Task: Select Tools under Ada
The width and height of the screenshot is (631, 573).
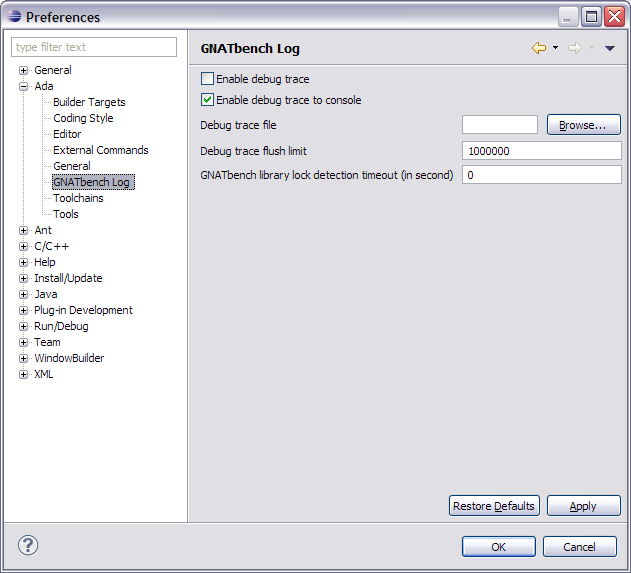Action: pyautogui.click(x=66, y=214)
